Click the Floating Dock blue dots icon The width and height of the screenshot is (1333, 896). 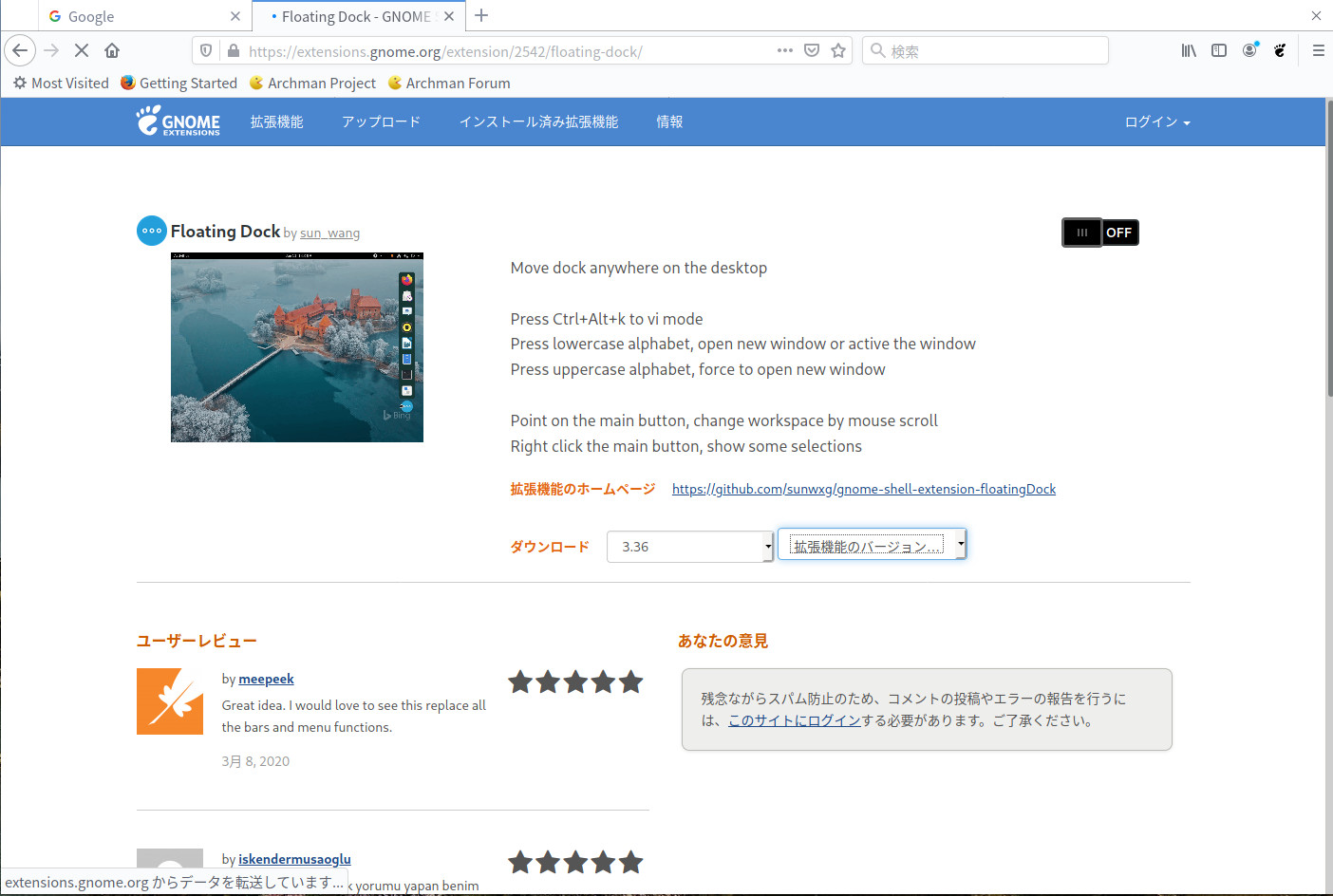tap(152, 231)
